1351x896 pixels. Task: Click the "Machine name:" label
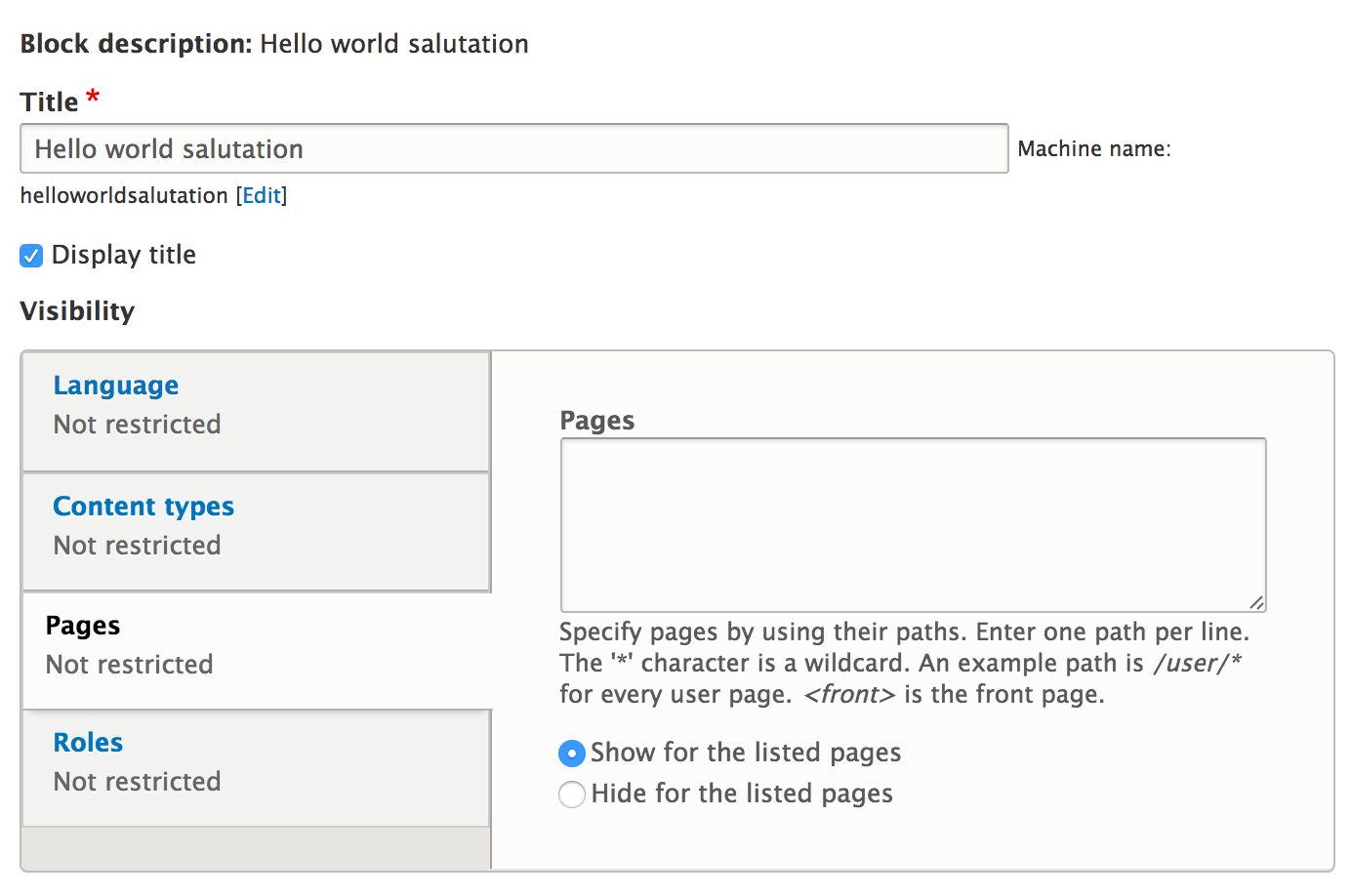[1093, 149]
